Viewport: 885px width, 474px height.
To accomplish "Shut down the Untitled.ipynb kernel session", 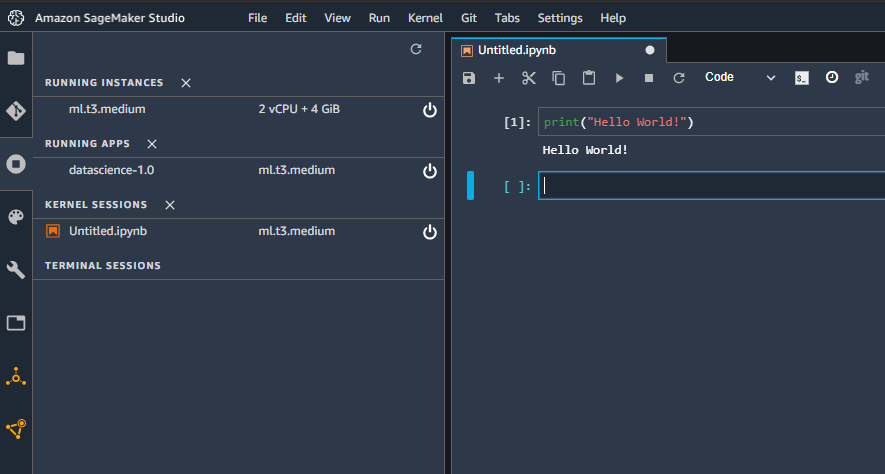I will tap(430, 231).
